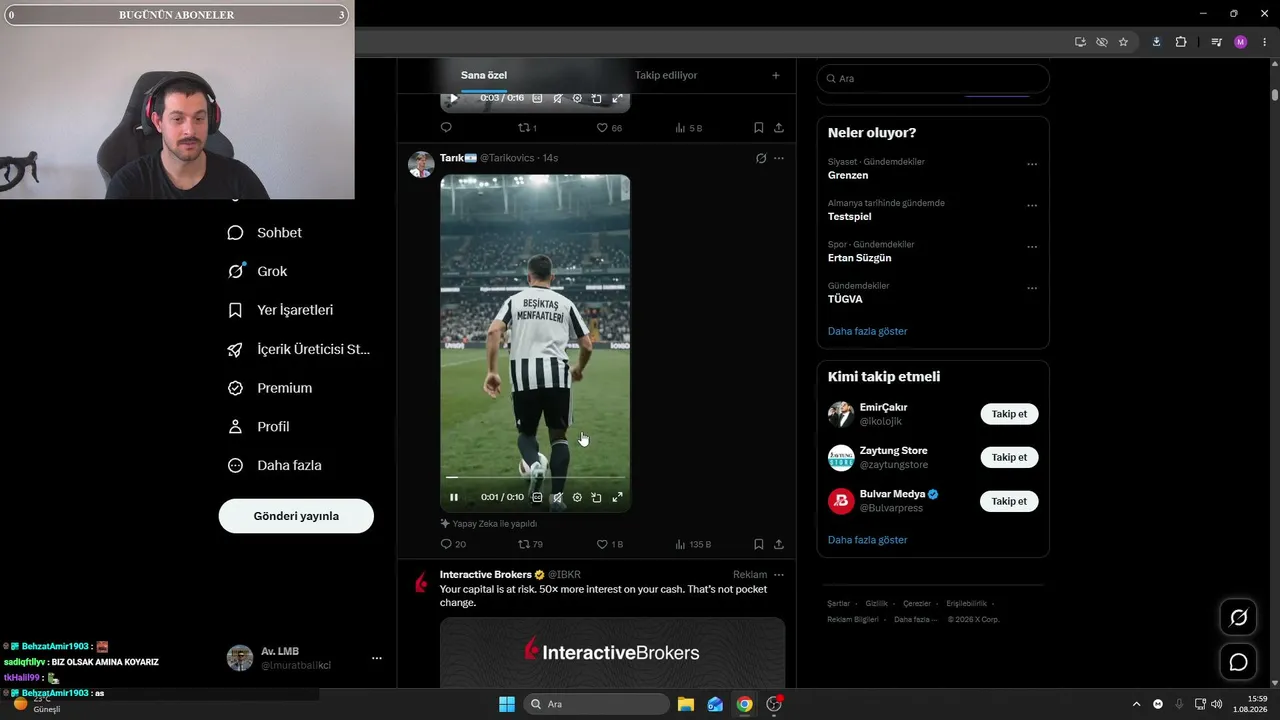Open options for Testspiel trend
The image size is (1280, 720).
coord(1032,206)
